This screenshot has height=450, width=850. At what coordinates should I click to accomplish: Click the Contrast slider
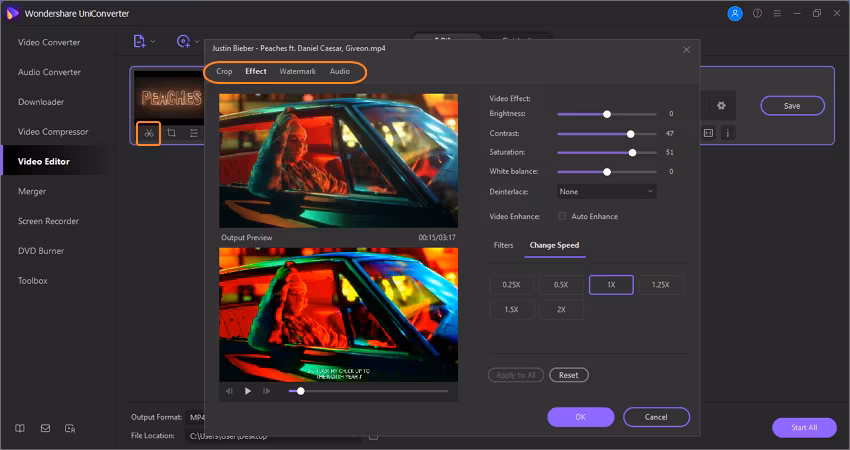[x=607, y=133]
